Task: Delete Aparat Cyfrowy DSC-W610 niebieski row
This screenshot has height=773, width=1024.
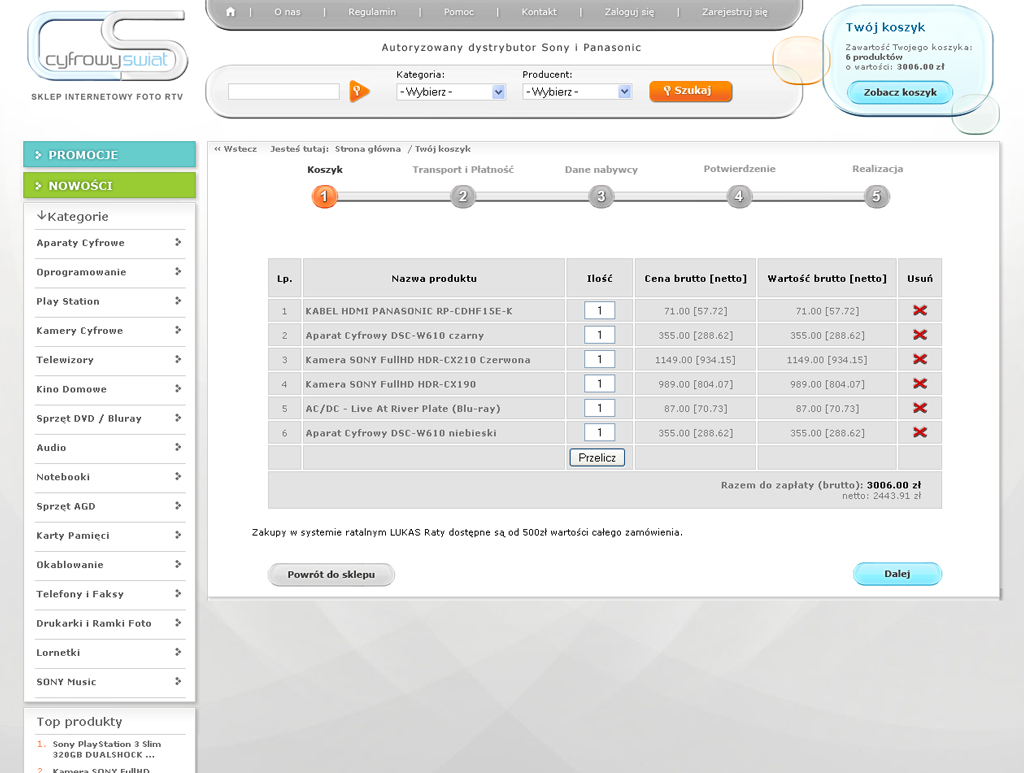Action: click(919, 432)
